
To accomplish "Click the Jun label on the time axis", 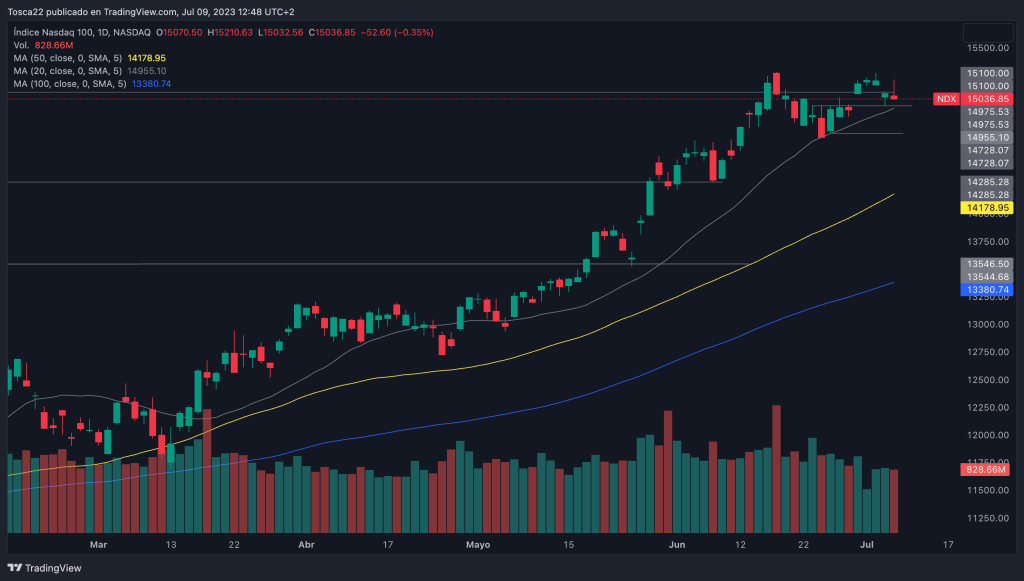I will point(677,545).
